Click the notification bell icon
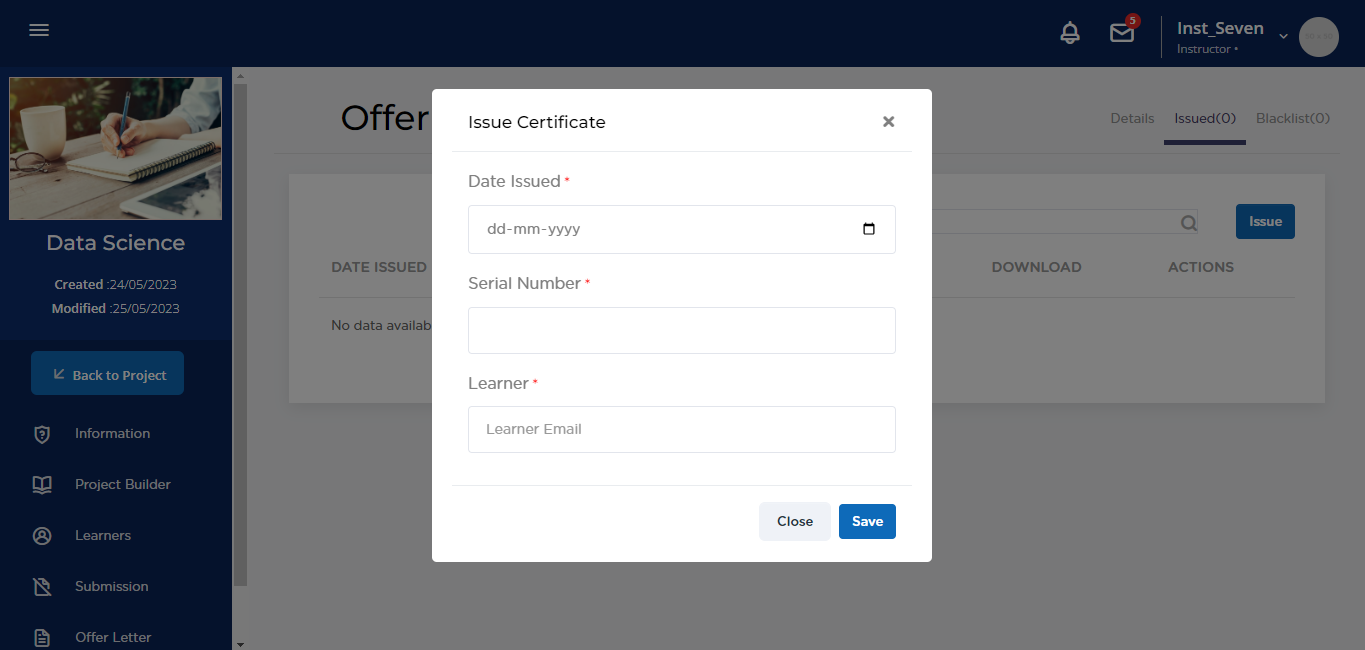Viewport: 1365px width, 650px height. 1070,33
